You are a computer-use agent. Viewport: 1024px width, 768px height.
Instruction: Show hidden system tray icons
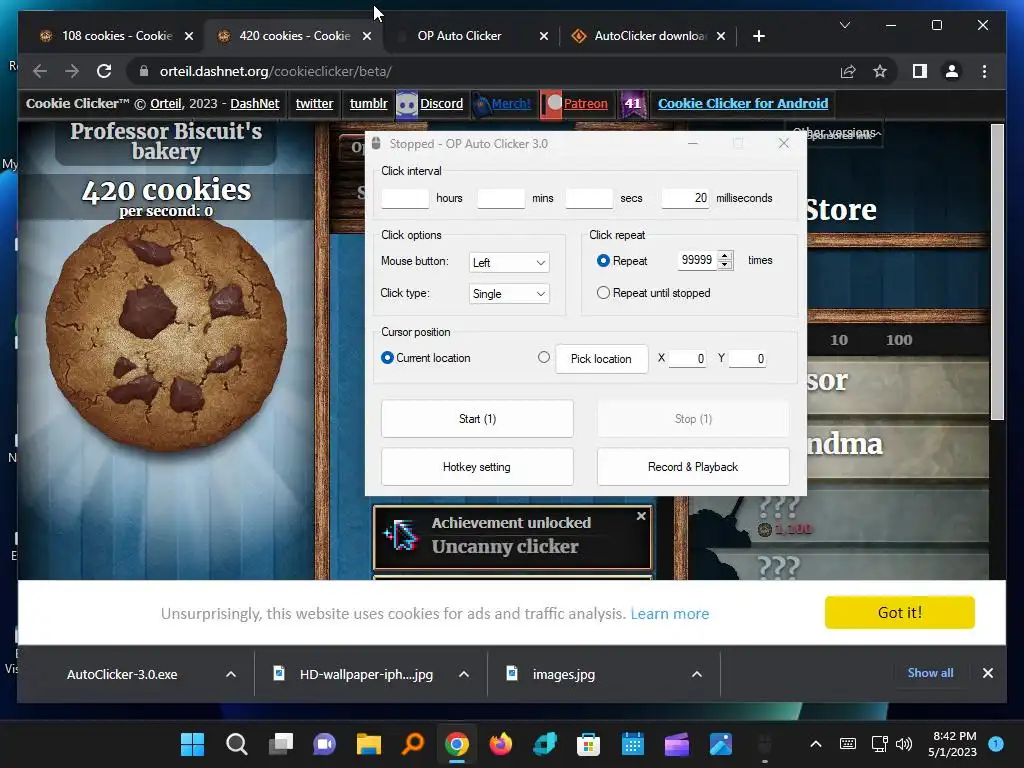click(816, 744)
